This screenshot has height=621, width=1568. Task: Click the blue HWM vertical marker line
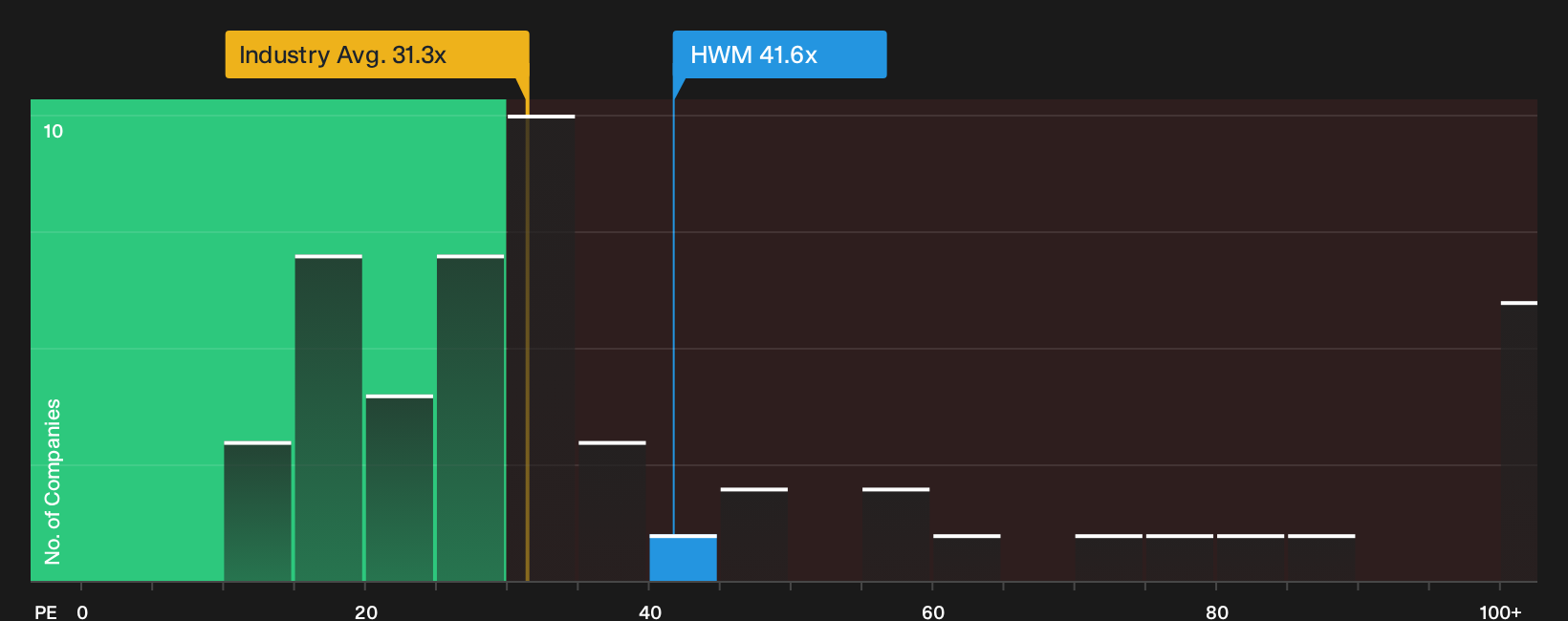point(673,315)
